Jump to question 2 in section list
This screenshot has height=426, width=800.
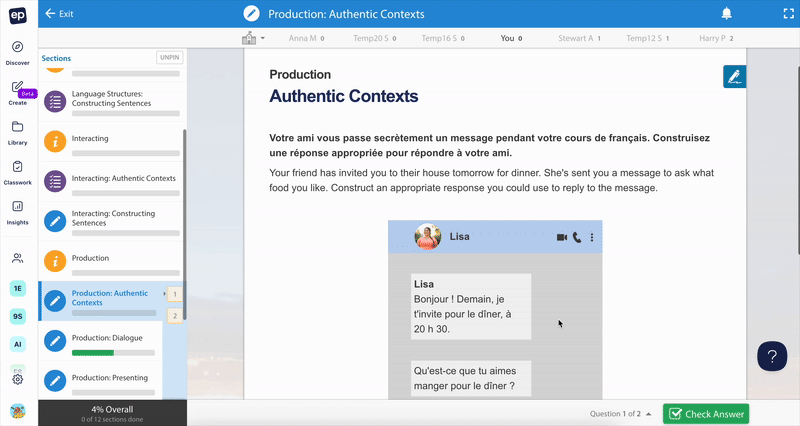pos(174,316)
